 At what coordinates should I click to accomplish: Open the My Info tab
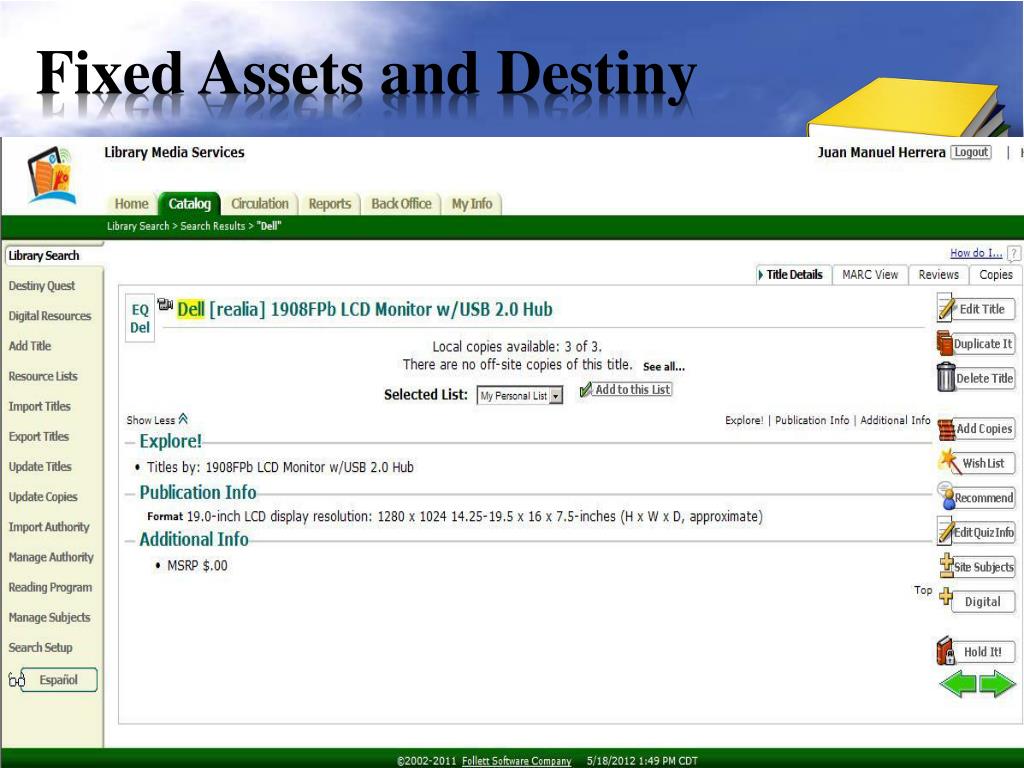472,204
